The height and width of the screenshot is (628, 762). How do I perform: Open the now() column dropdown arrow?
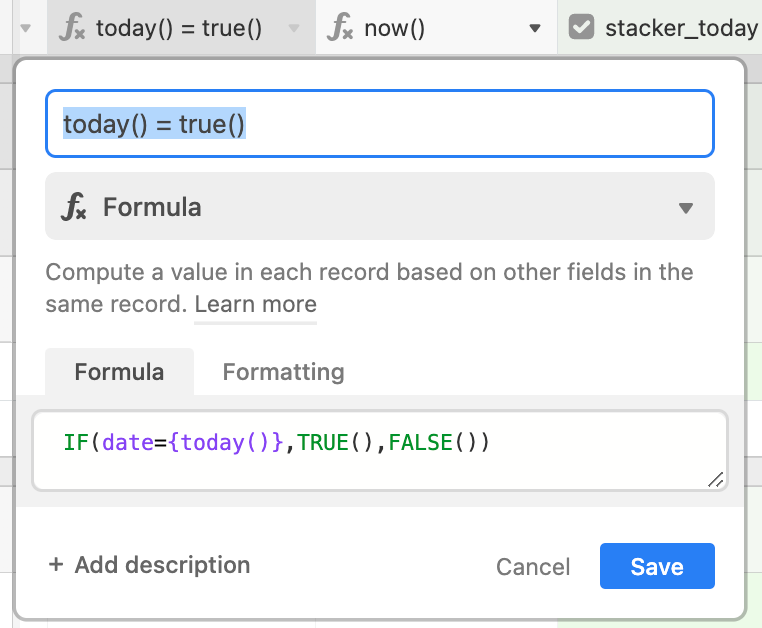coord(535,28)
